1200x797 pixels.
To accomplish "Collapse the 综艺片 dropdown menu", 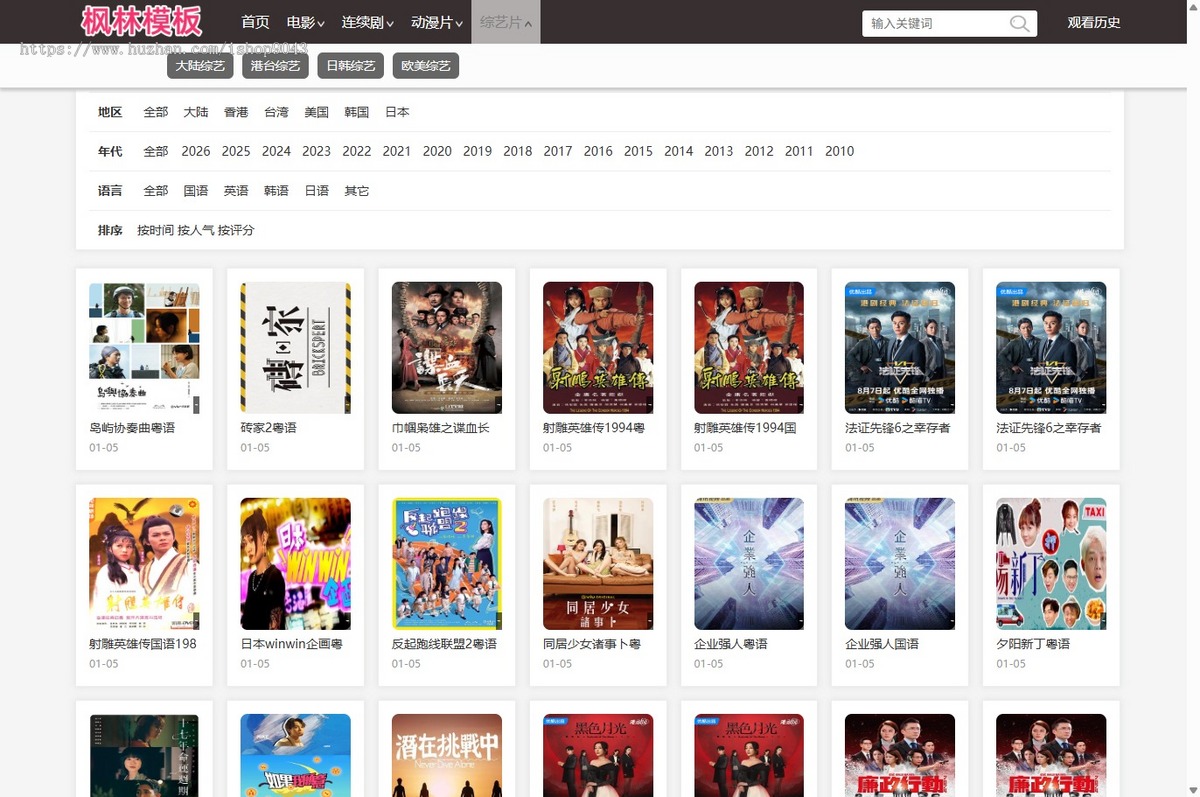I will tap(506, 22).
